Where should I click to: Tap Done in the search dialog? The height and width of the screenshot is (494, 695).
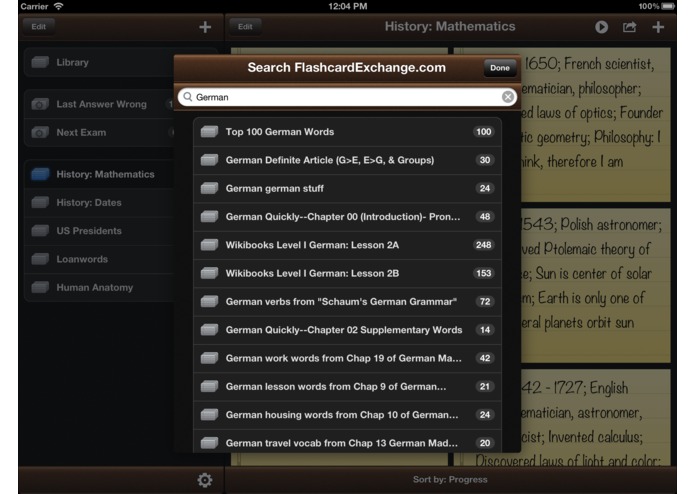coord(500,68)
